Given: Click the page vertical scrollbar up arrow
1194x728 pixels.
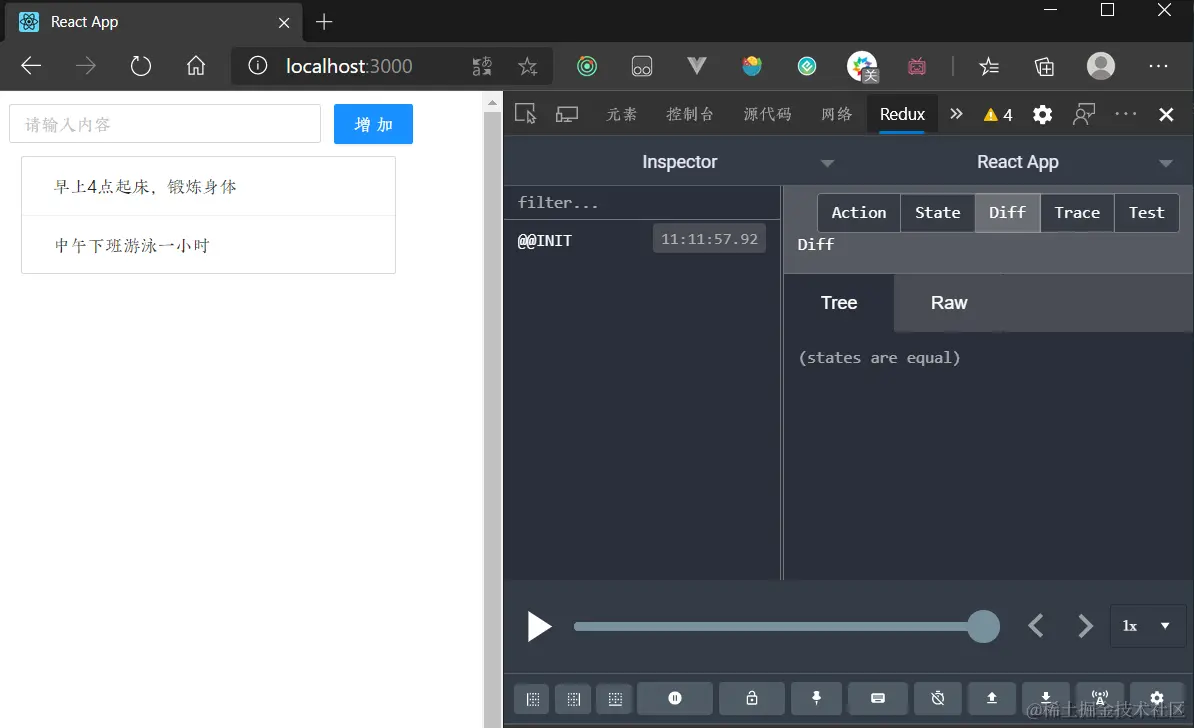Looking at the screenshot, I should [x=492, y=102].
